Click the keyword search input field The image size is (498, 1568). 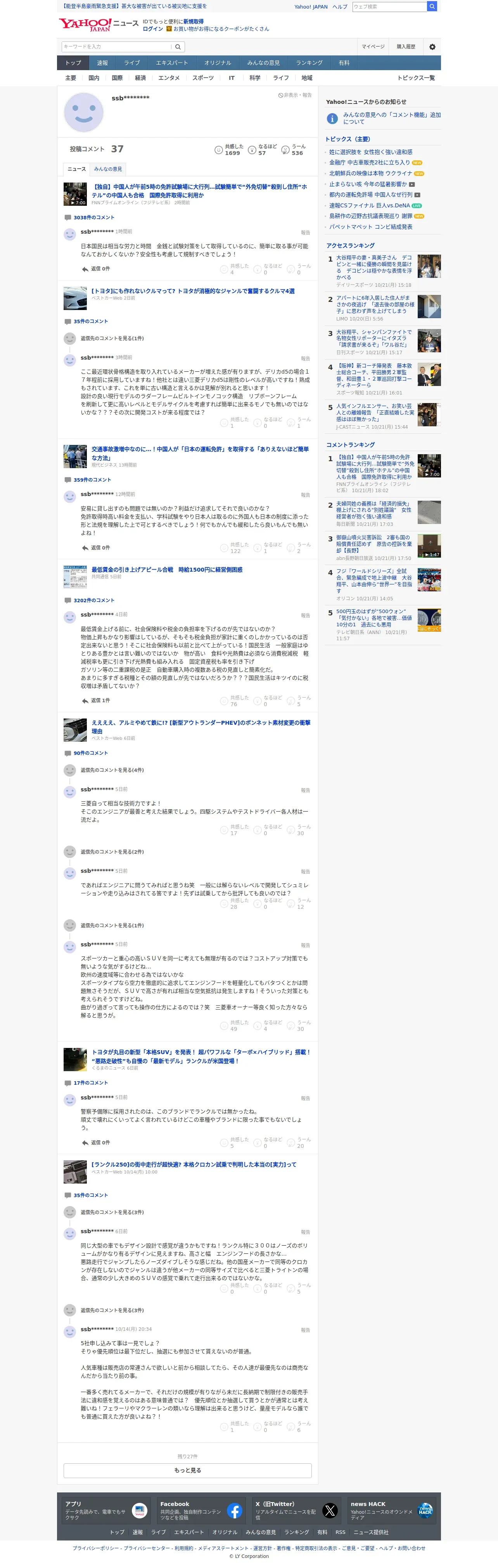pos(116,47)
